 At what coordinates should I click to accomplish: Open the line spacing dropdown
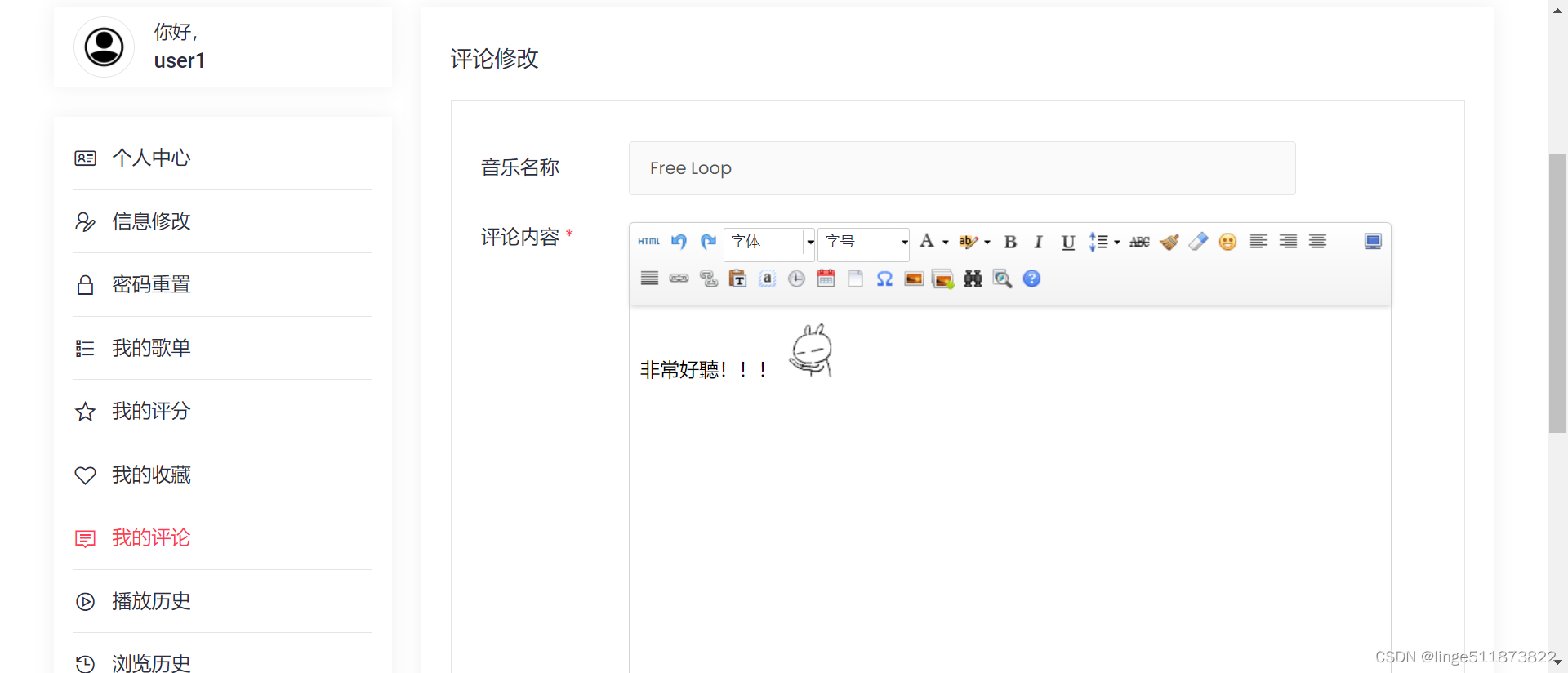(x=1104, y=242)
